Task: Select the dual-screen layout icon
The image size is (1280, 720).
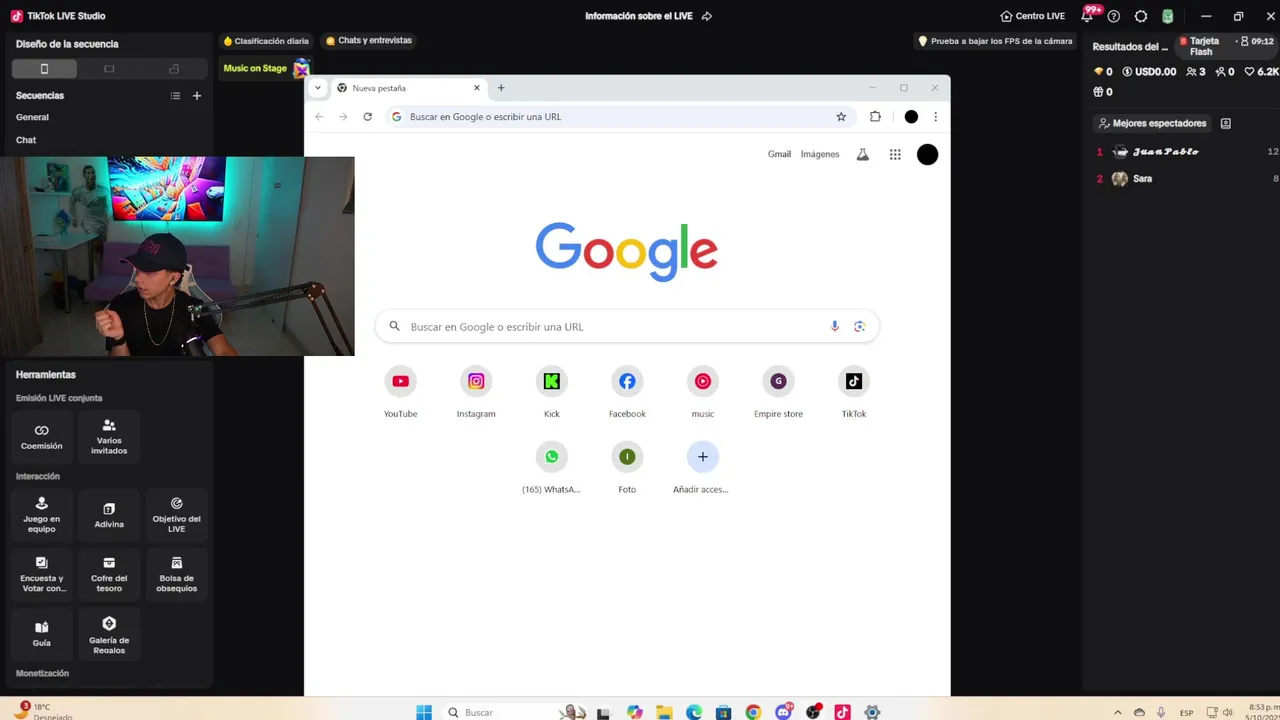Action: tap(174, 69)
